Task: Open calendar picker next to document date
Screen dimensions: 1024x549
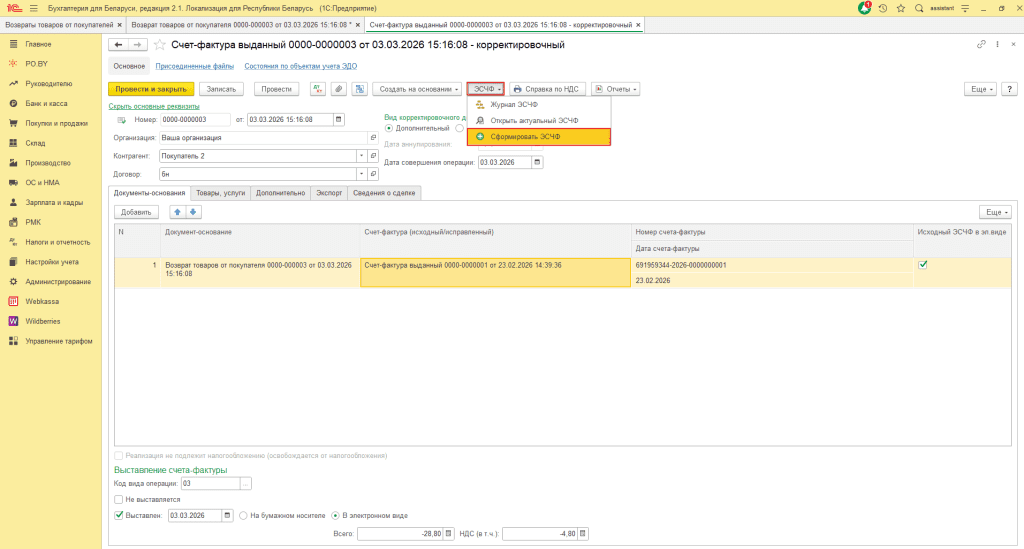Action: [338, 120]
